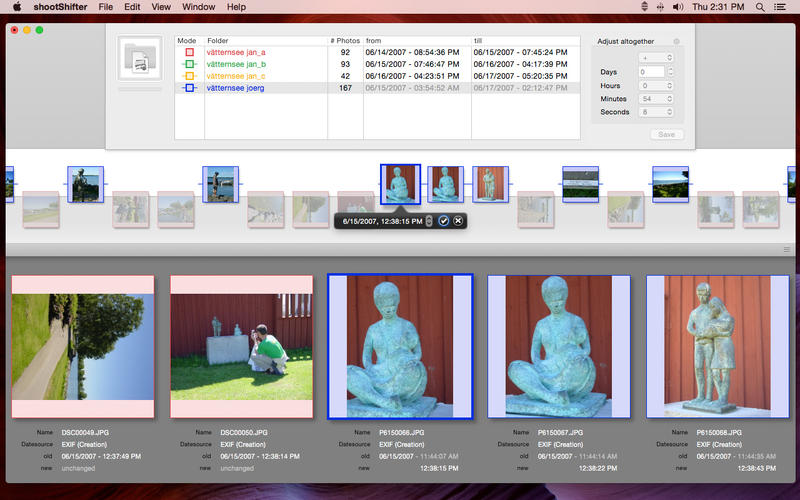
Task: Open Spotlight search in the menu bar
Action: point(763,7)
